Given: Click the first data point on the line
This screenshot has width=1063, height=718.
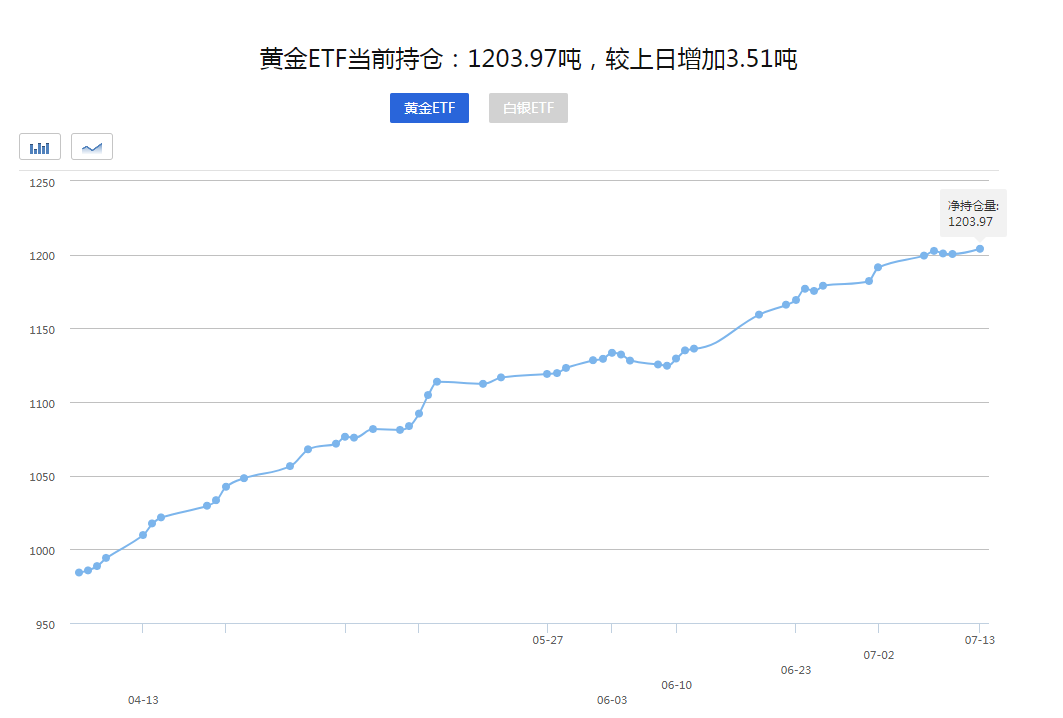Looking at the screenshot, I should click(79, 573).
